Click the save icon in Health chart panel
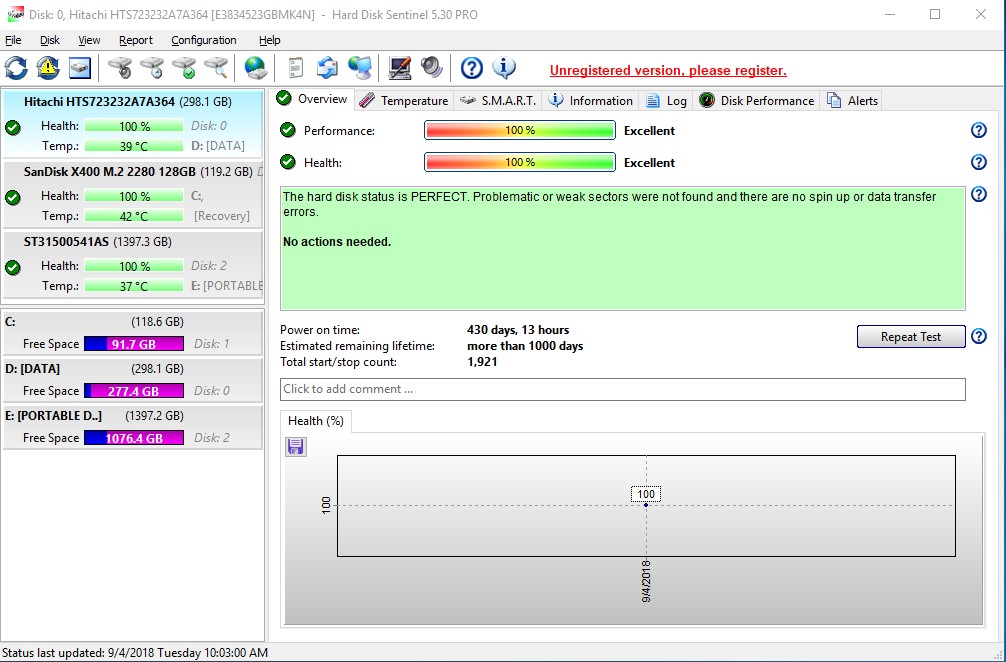The image size is (1006, 662). [295, 447]
